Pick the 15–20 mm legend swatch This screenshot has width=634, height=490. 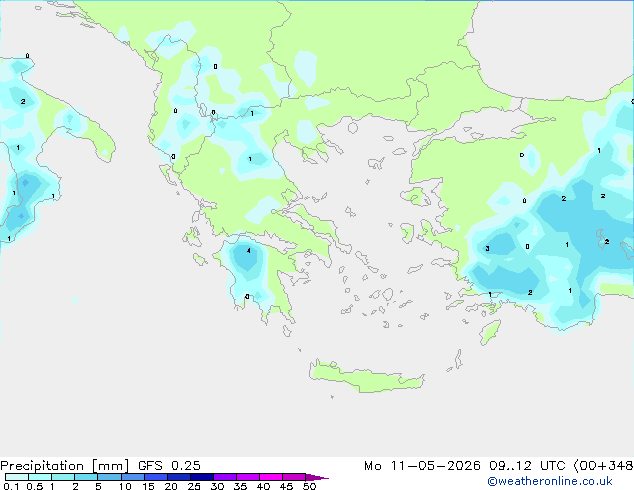[156, 477]
